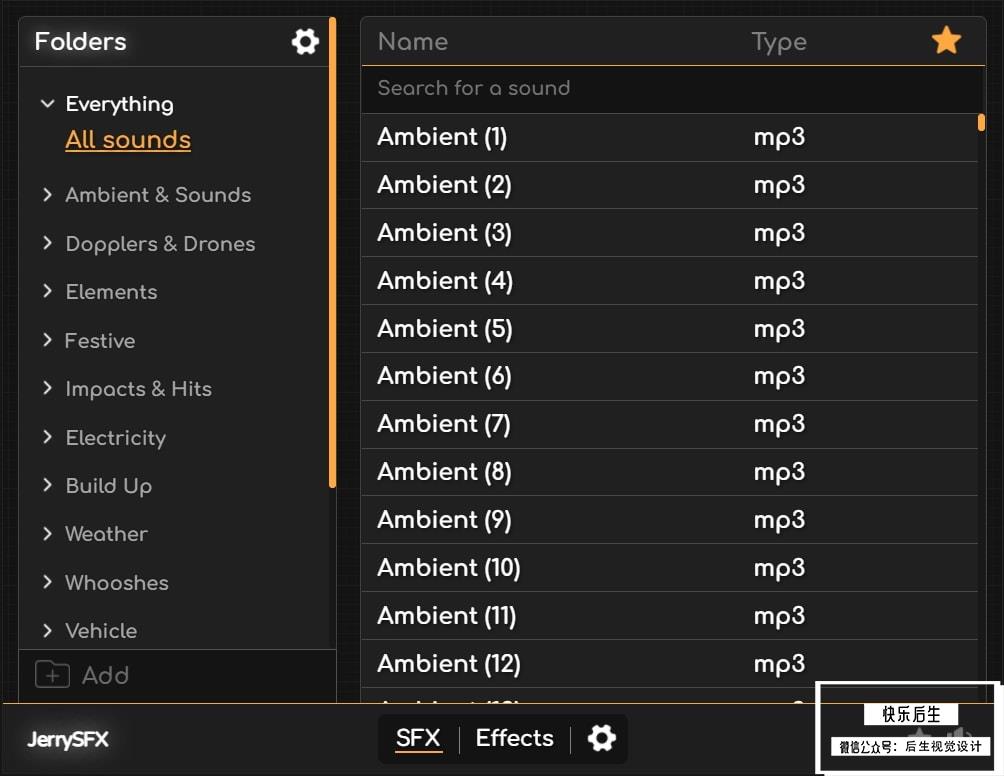Select the Dopplers & Drones folder name

click(160, 244)
